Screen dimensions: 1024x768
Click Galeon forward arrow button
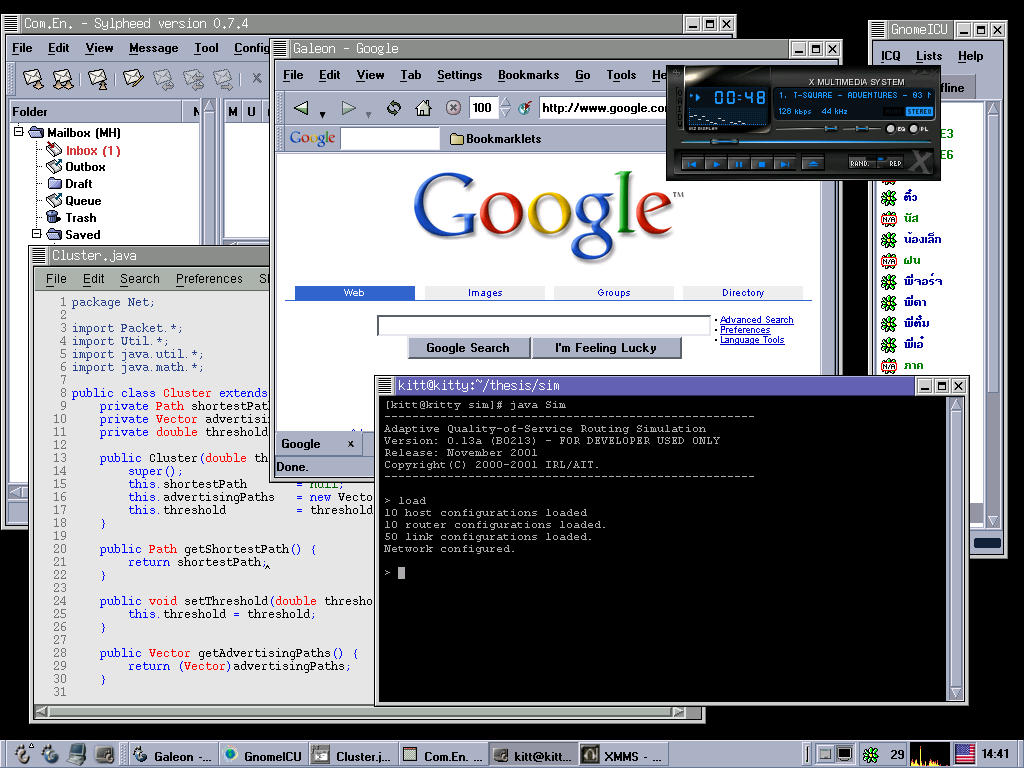[x=349, y=108]
